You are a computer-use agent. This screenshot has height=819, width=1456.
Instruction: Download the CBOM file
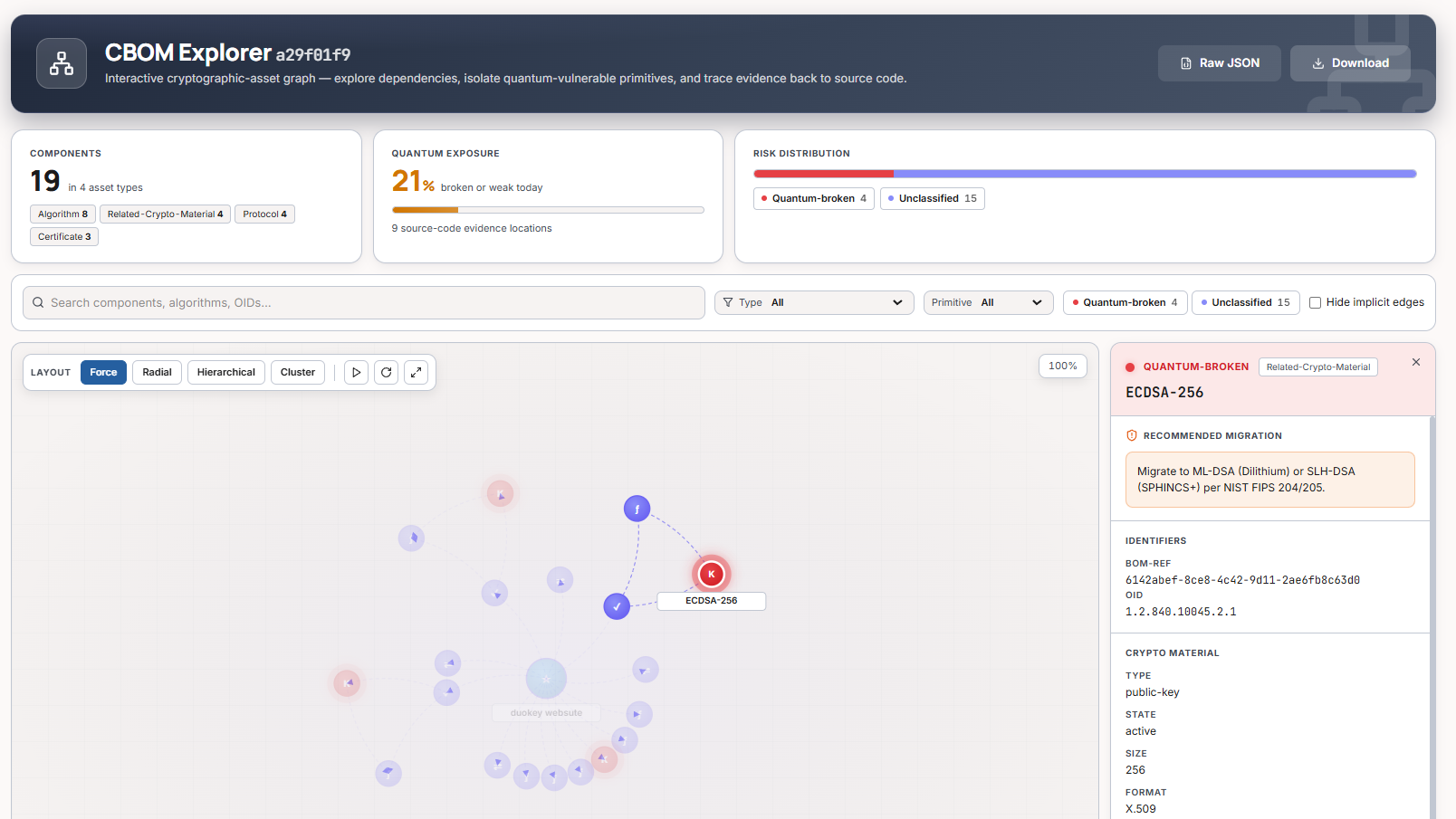(1350, 63)
